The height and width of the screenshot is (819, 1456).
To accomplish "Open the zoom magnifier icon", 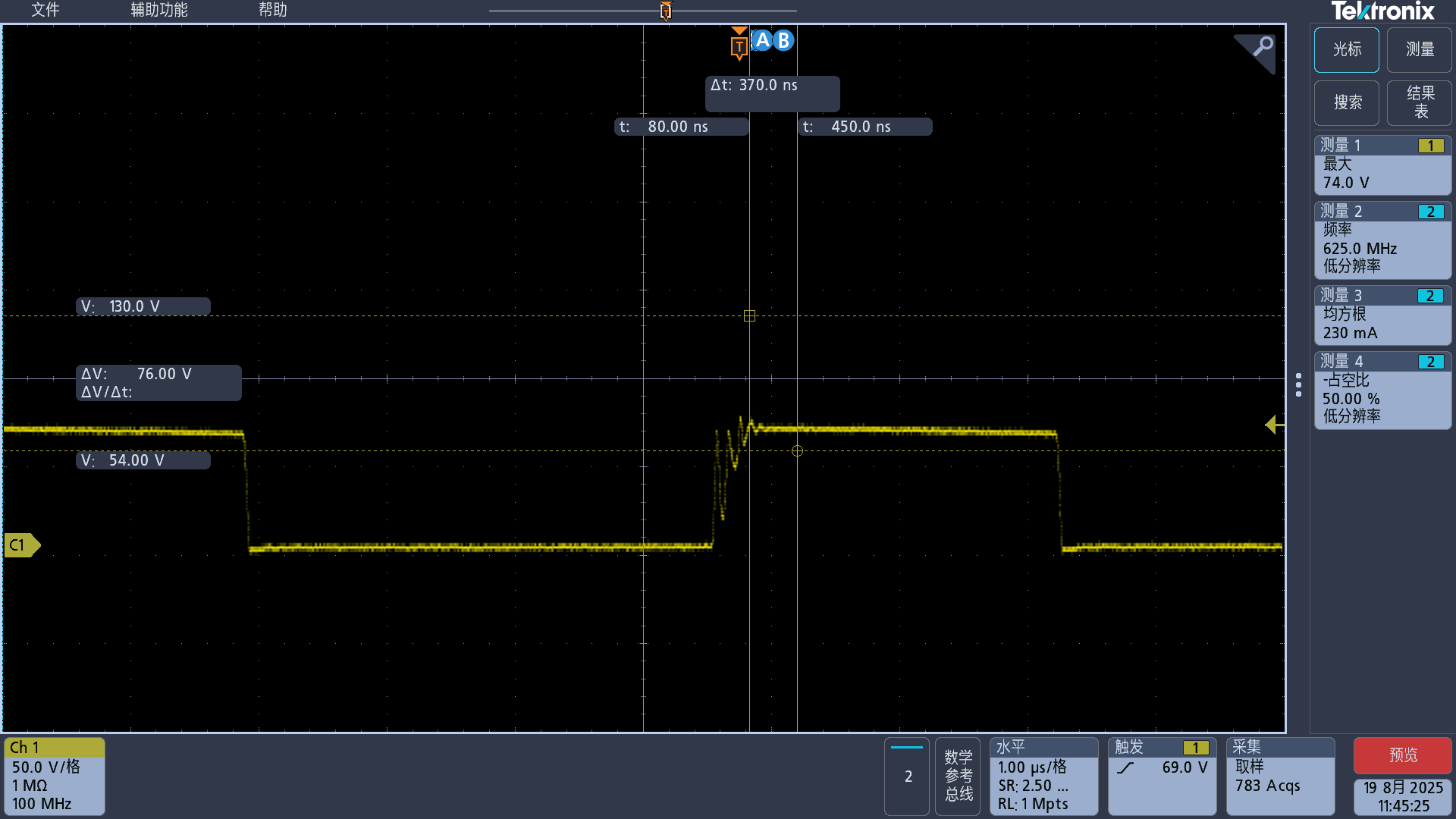I will coord(1262,47).
